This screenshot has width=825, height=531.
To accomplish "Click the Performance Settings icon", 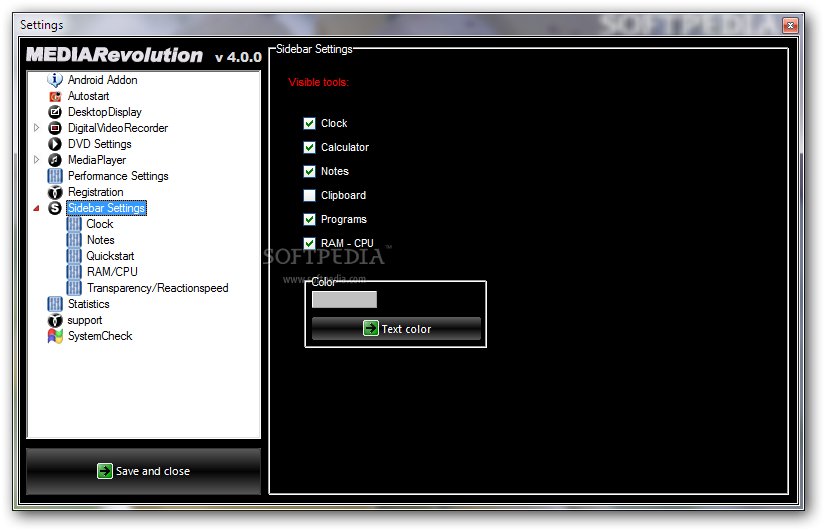I will [55, 176].
